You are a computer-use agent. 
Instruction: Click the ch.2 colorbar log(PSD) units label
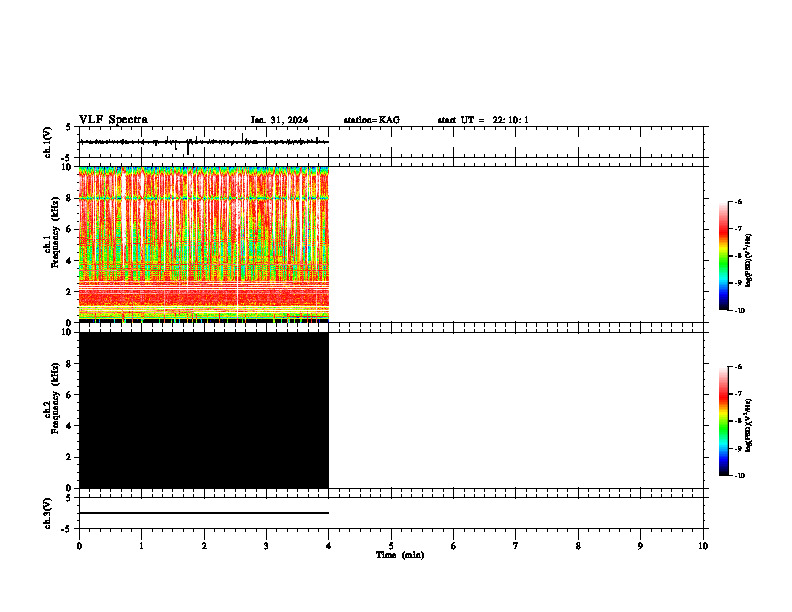[x=749, y=425]
